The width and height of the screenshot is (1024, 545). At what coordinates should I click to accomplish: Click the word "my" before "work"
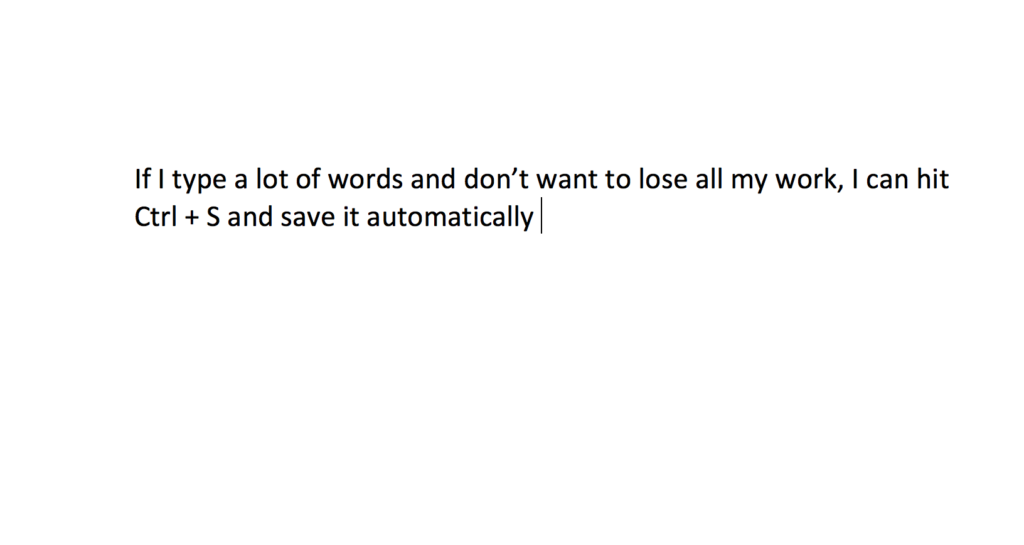748,182
